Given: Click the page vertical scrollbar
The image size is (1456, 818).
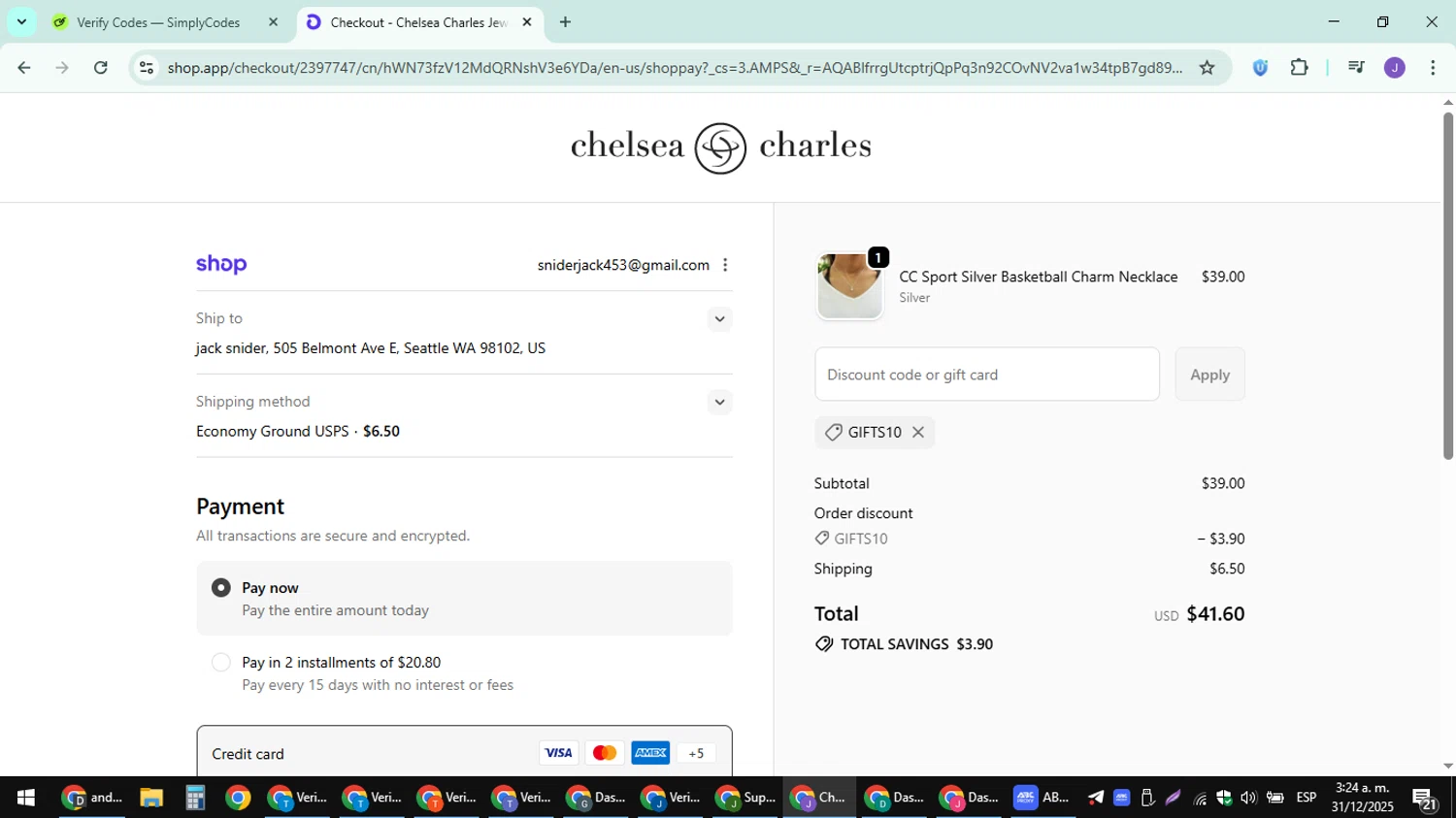Looking at the screenshot, I should (x=1448, y=286).
